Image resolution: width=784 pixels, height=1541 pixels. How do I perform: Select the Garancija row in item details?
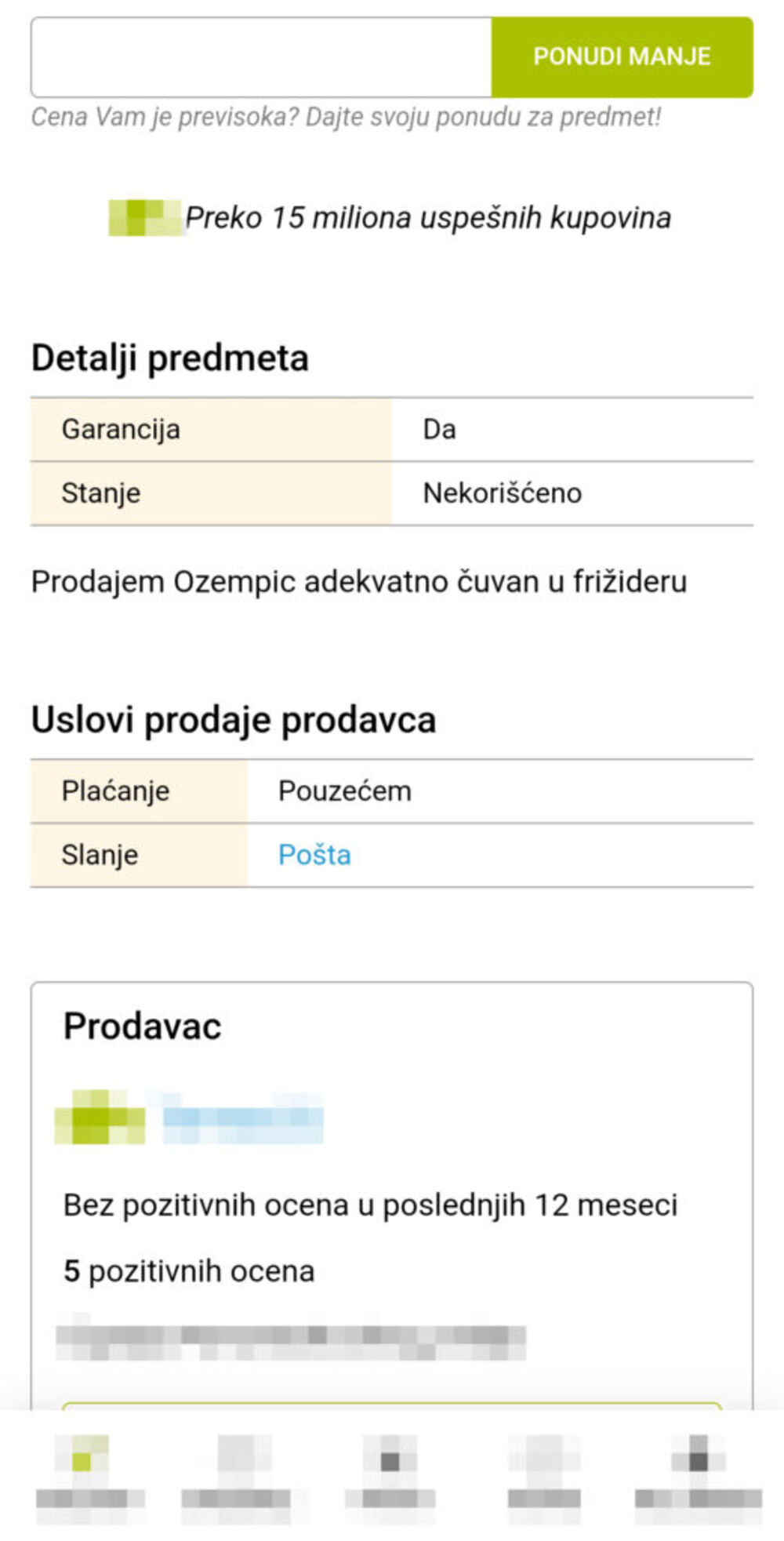tap(210, 430)
